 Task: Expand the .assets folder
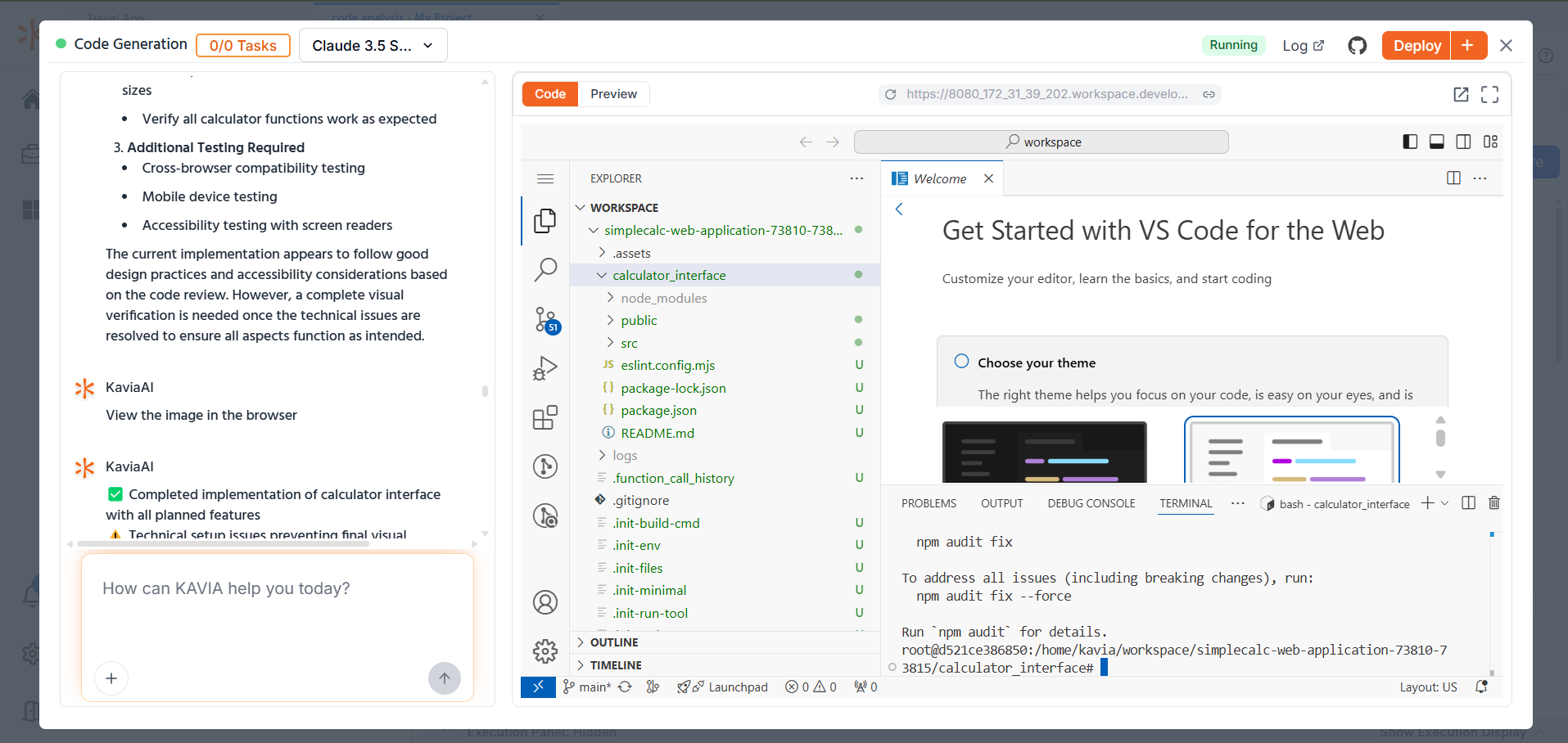pyautogui.click(x=602, y=253)
